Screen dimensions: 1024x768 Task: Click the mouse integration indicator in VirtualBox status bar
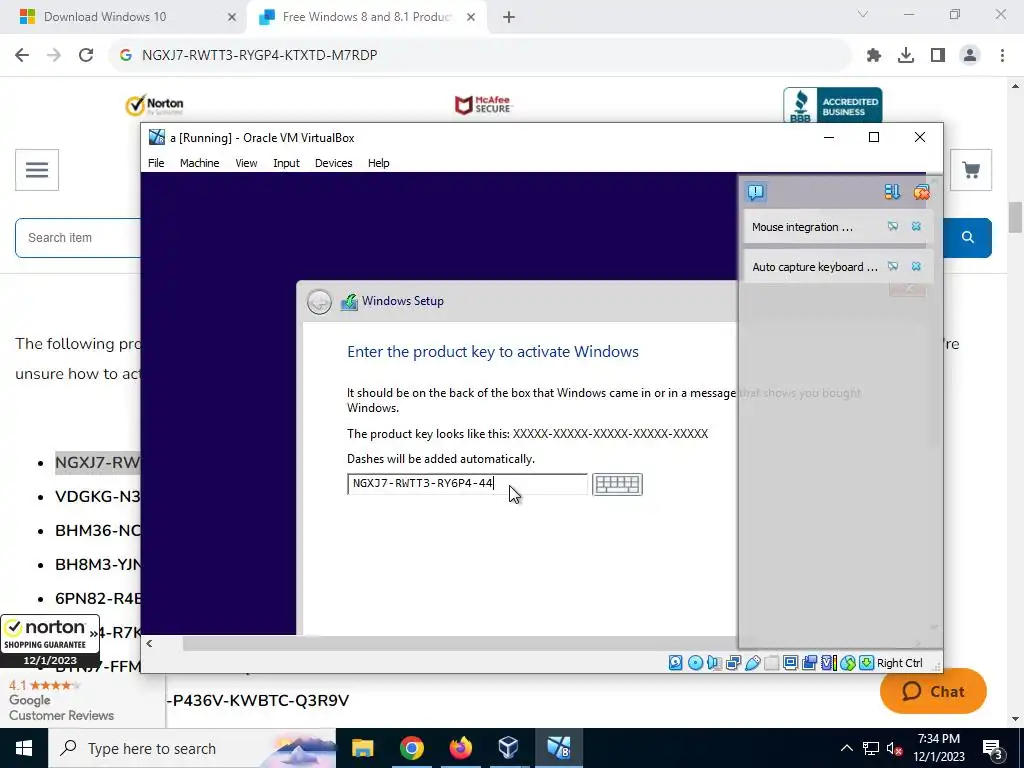click(x=848, y=663)
